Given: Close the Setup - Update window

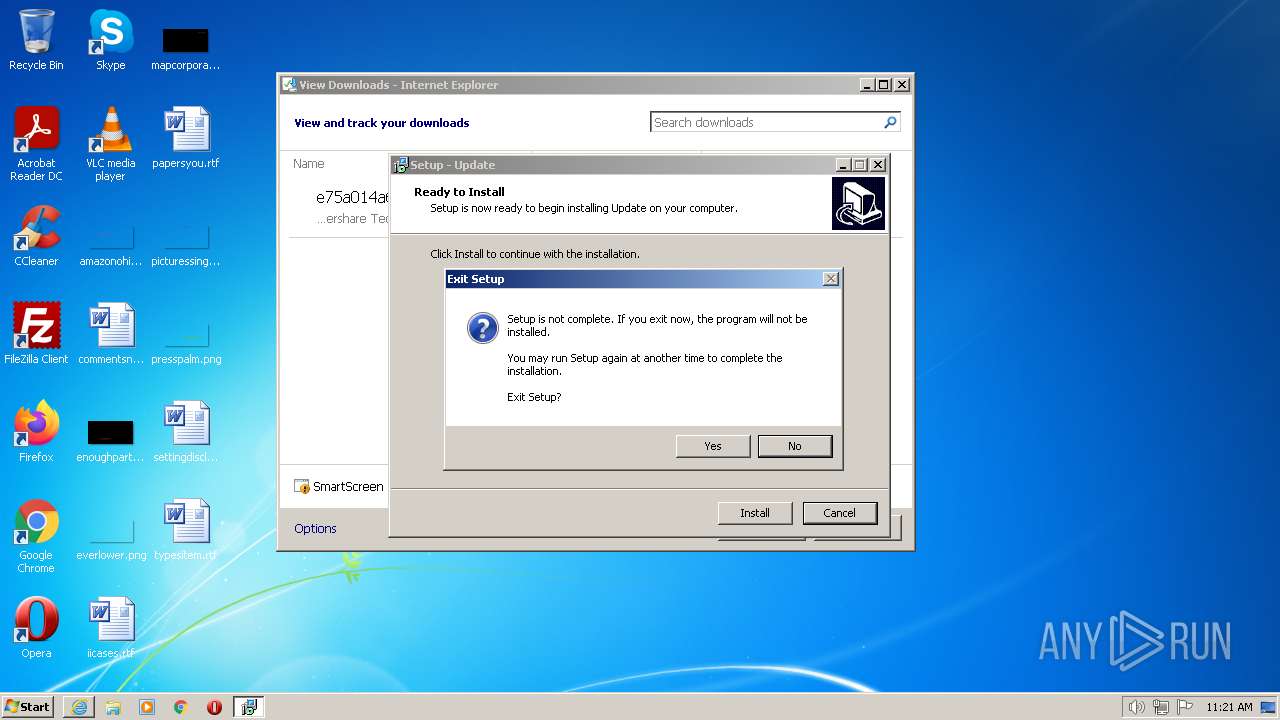Looking at the screenshot, I should (x=878, y=165).
